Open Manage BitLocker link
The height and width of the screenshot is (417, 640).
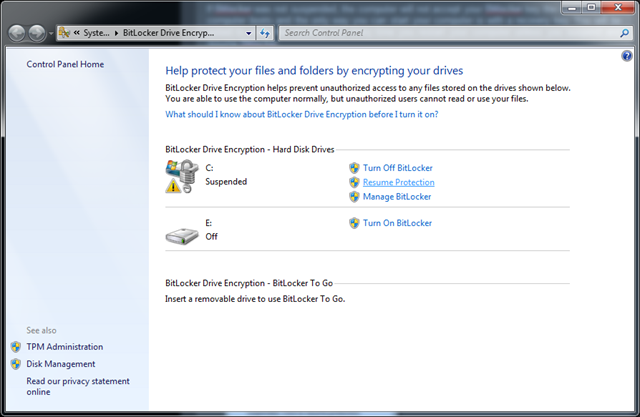pyautogui.click(x=397, y=197)
